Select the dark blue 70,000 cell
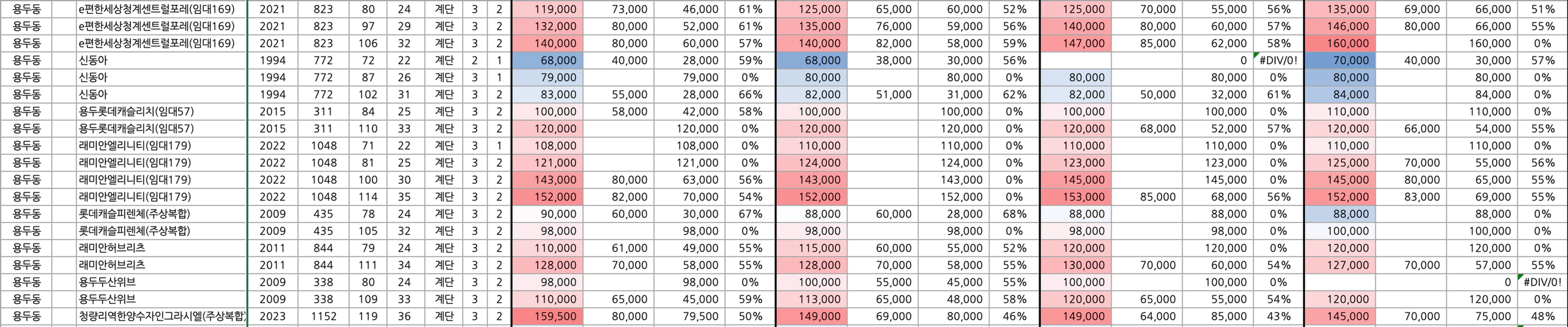The height and width of the screenshot is (327, 1568). point(1340,60)
